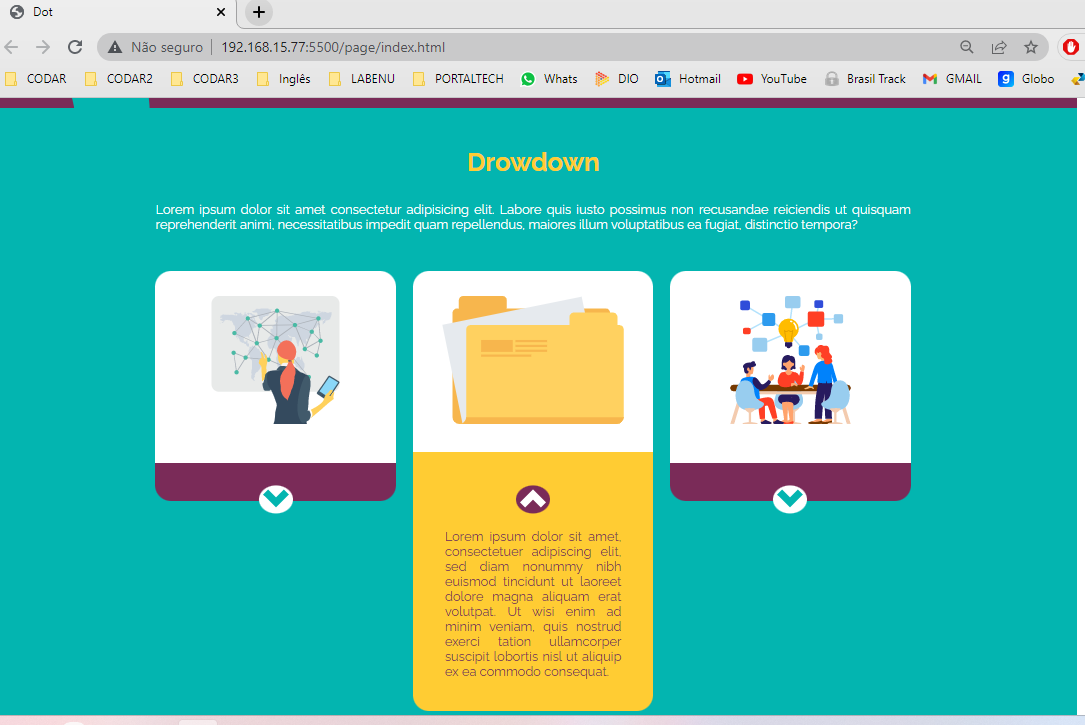Open the red browser extension icon
Viewport: 1085px width, 725px height.
[x=1070, y=47]
